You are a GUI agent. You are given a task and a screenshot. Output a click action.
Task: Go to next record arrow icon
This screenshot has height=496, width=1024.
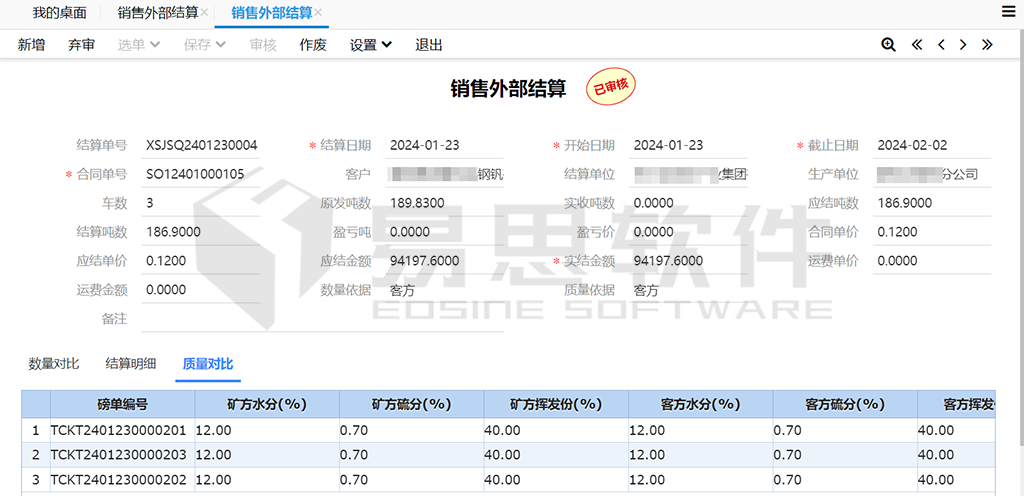point(963,45)
